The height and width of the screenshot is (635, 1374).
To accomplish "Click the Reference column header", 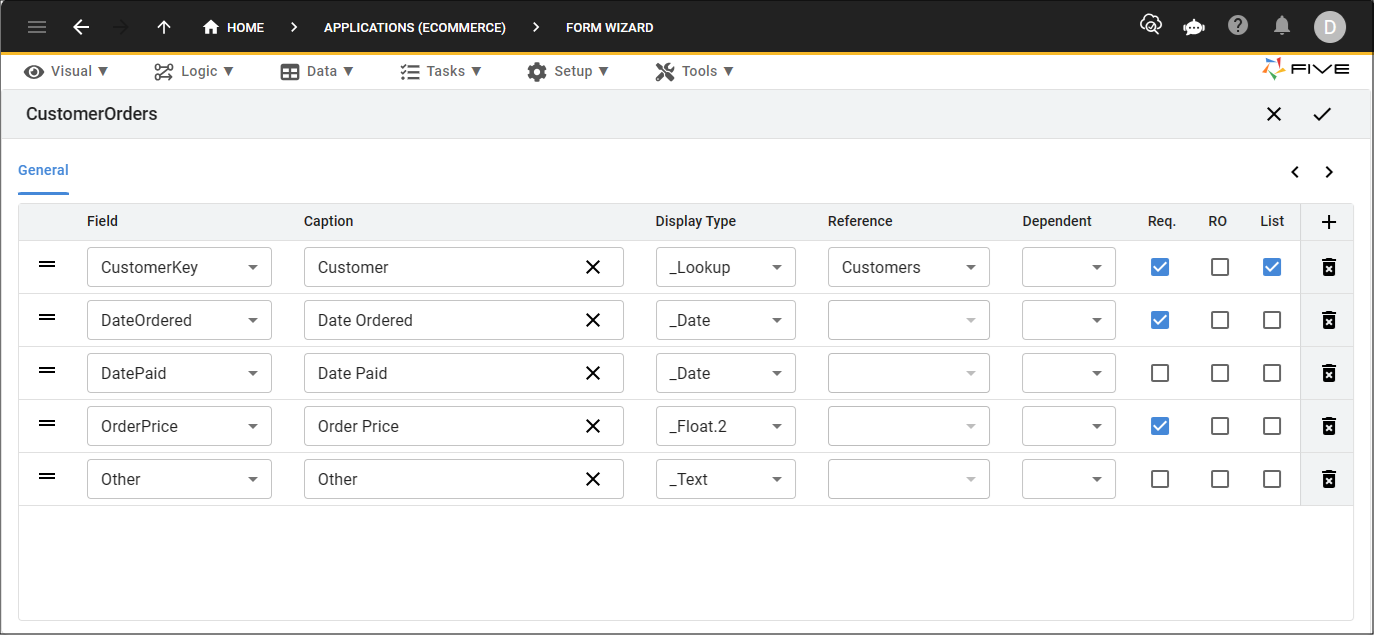I will [x=860, y=221].
